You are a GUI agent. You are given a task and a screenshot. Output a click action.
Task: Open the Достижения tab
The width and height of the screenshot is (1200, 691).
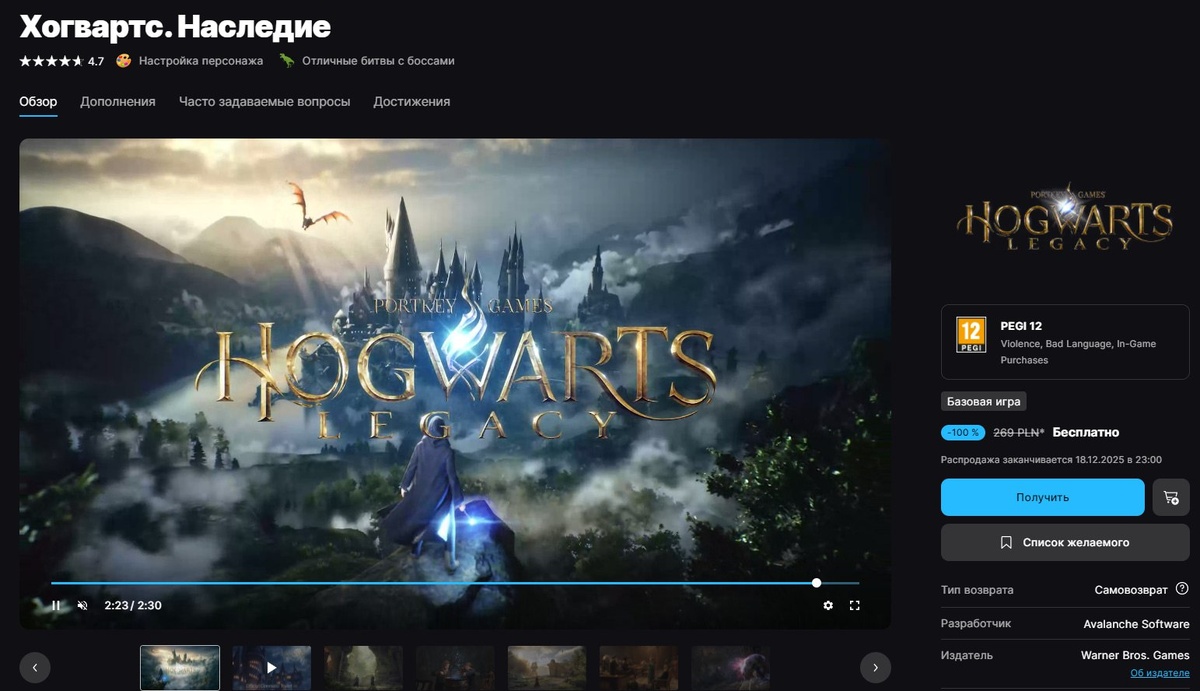[x=411, y=102]
